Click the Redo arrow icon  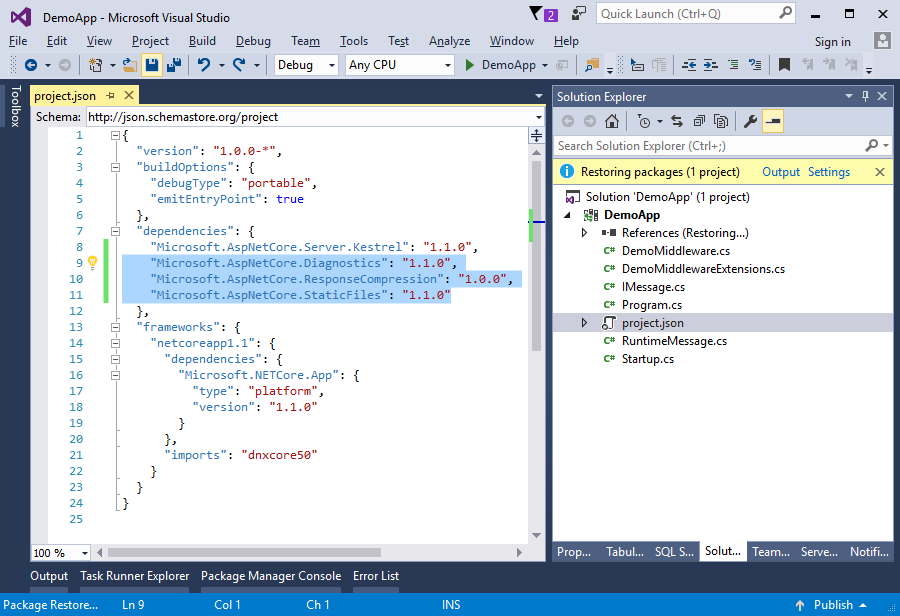click(x=239, y=65)
